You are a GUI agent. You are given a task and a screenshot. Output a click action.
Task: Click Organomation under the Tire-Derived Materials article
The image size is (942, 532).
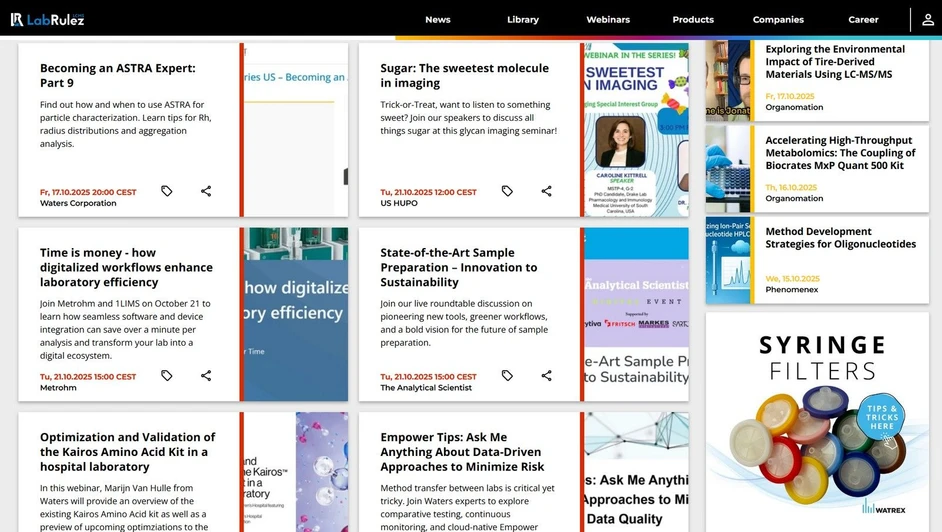(x=794, y=107)
